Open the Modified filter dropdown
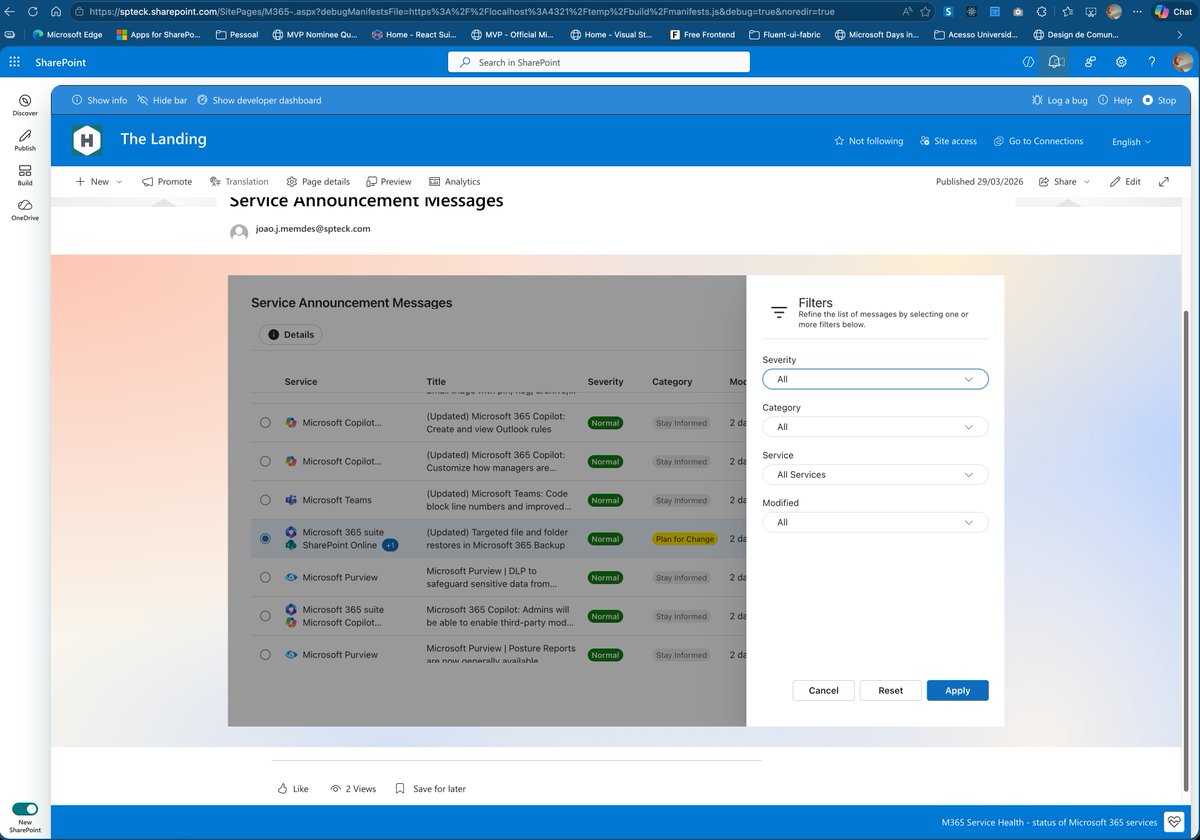Screen dimensions: 1200x840 pyautogui.click(x=874, y=521)
